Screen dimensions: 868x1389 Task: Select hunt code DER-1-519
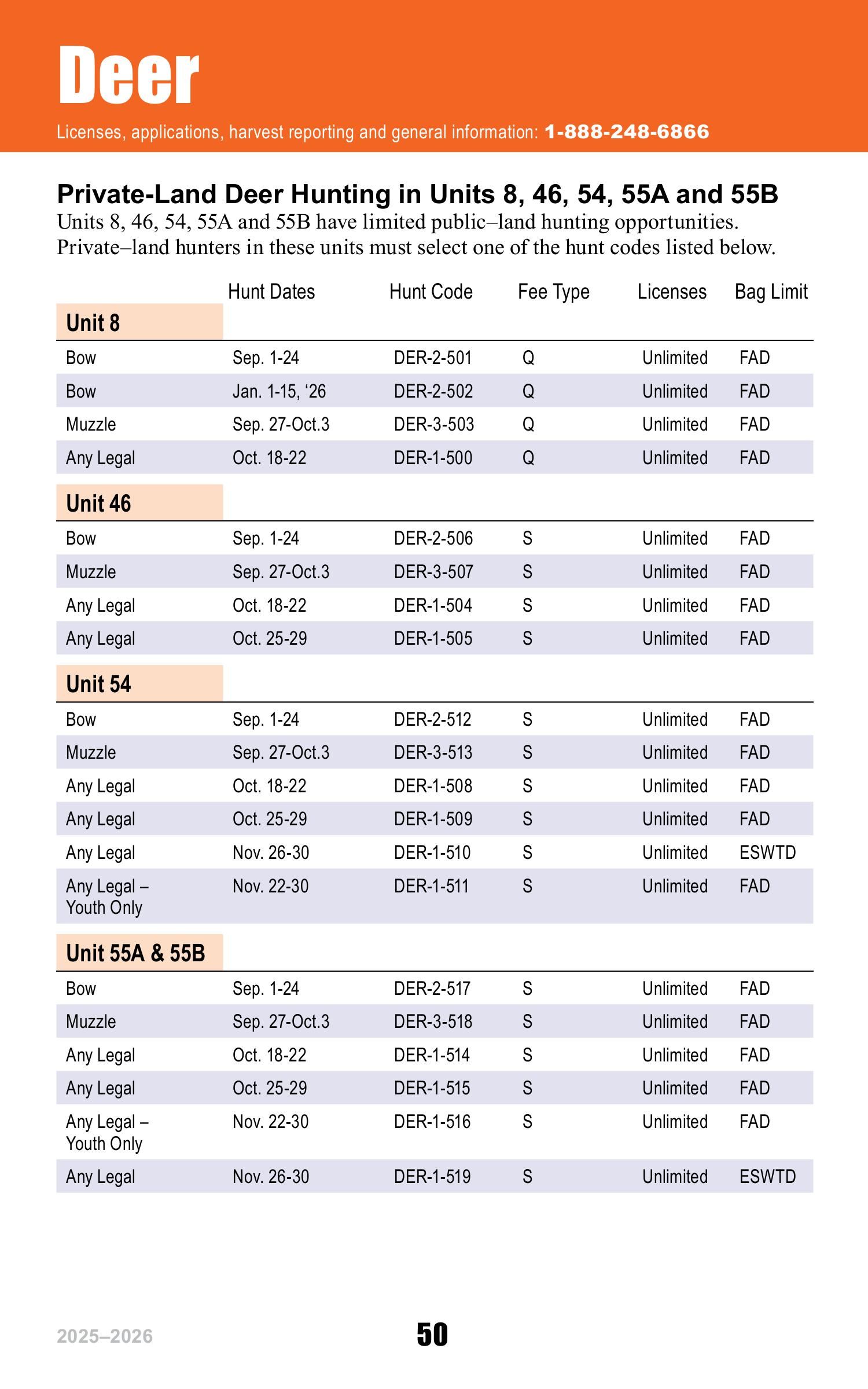pos(432,1177)
